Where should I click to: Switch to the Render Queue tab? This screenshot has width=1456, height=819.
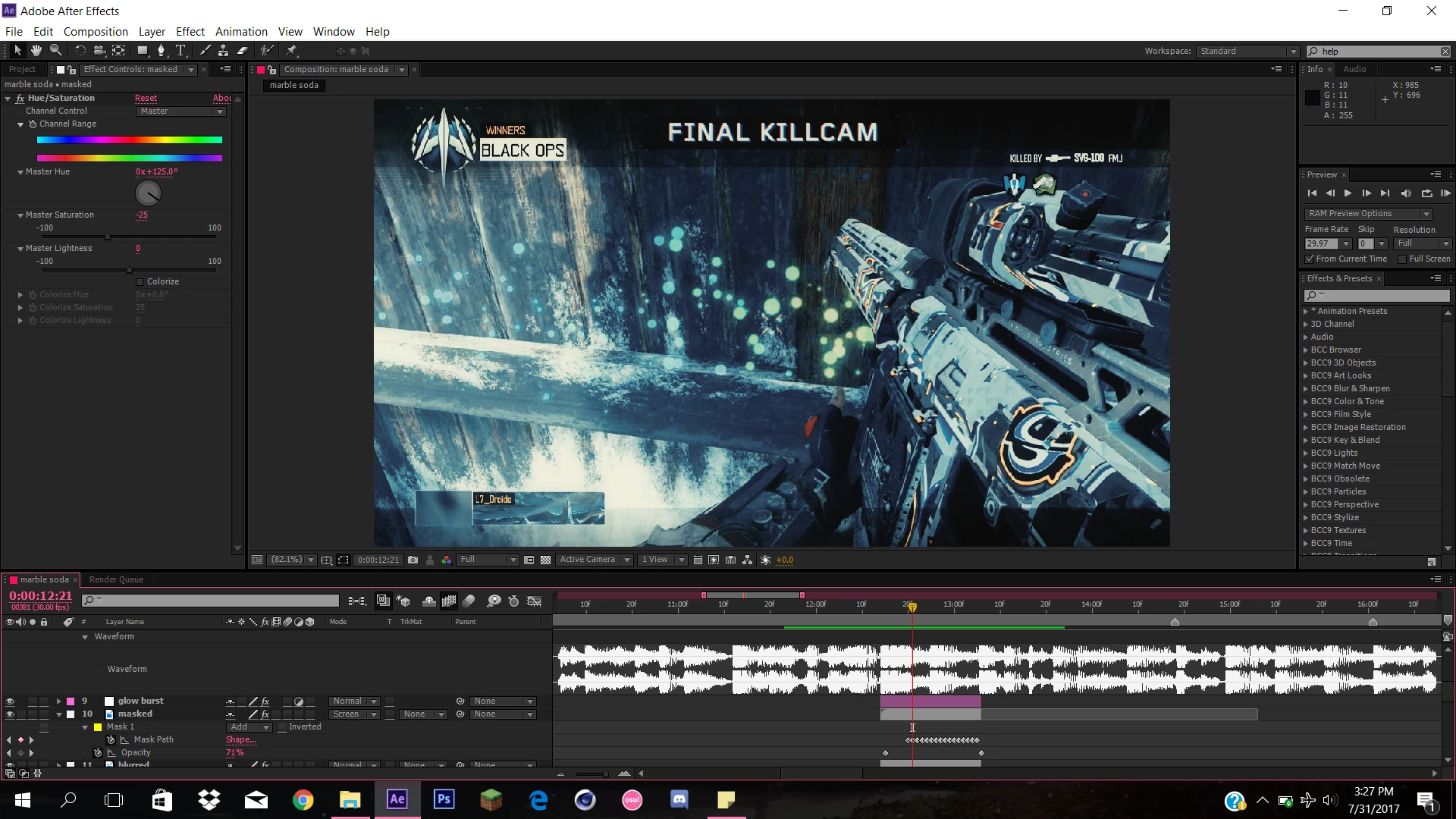coord(116,580)
